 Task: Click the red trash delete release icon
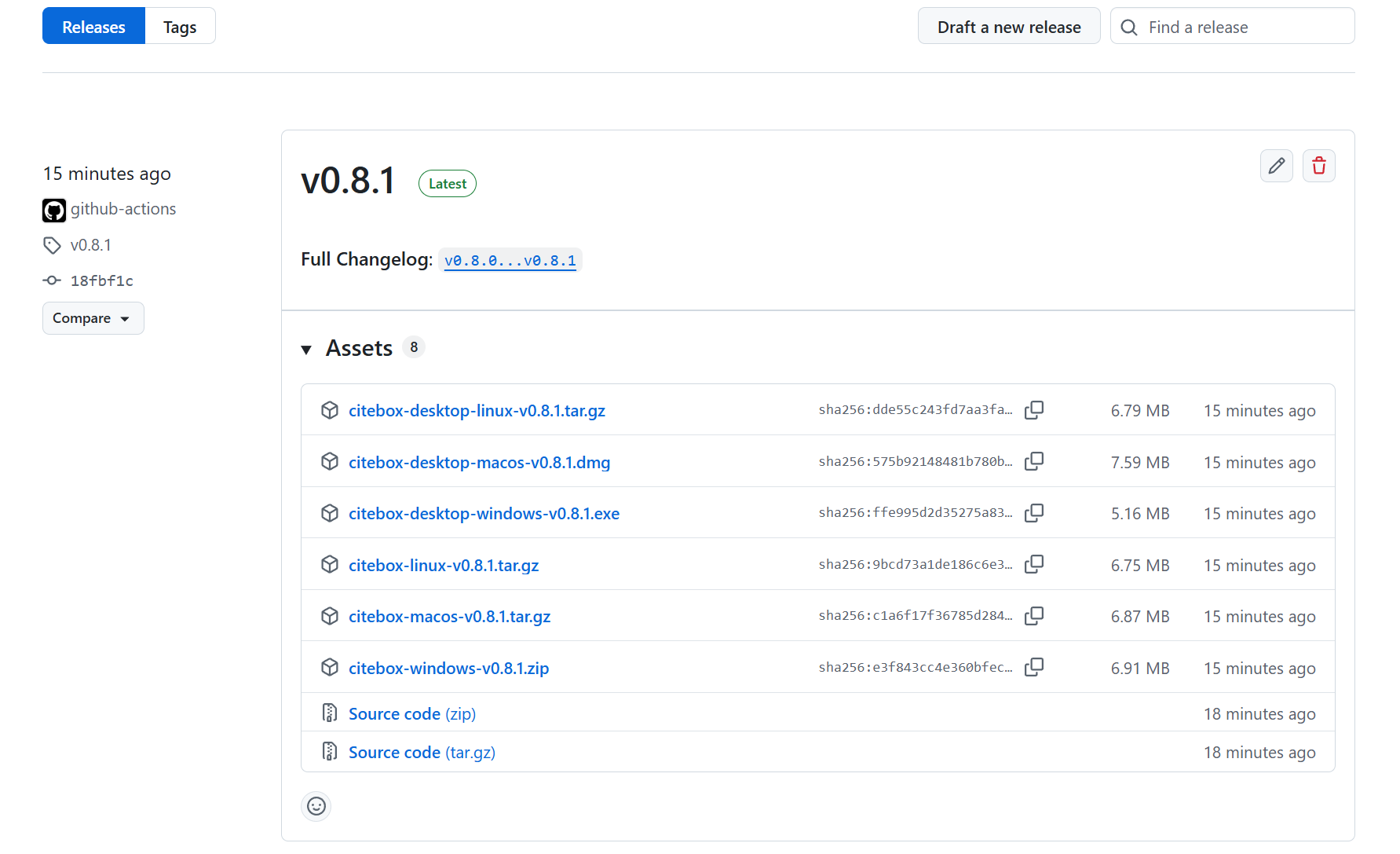click(1318, 166)
